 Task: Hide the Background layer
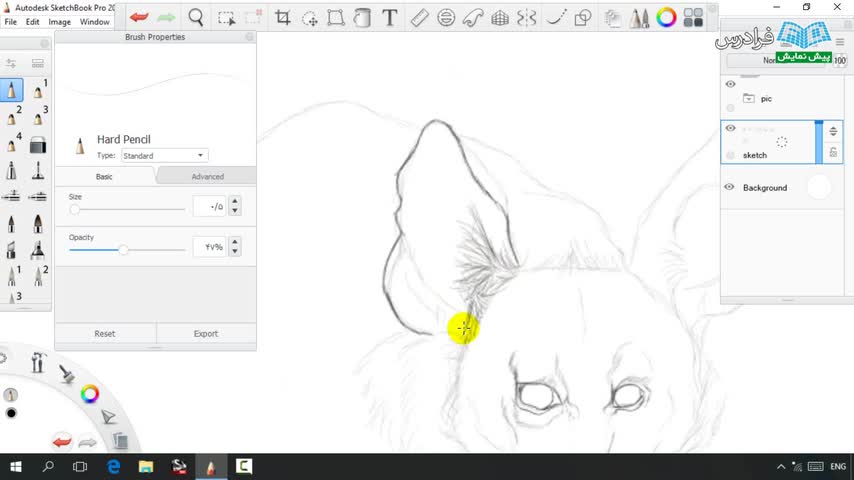coord(730,187)
